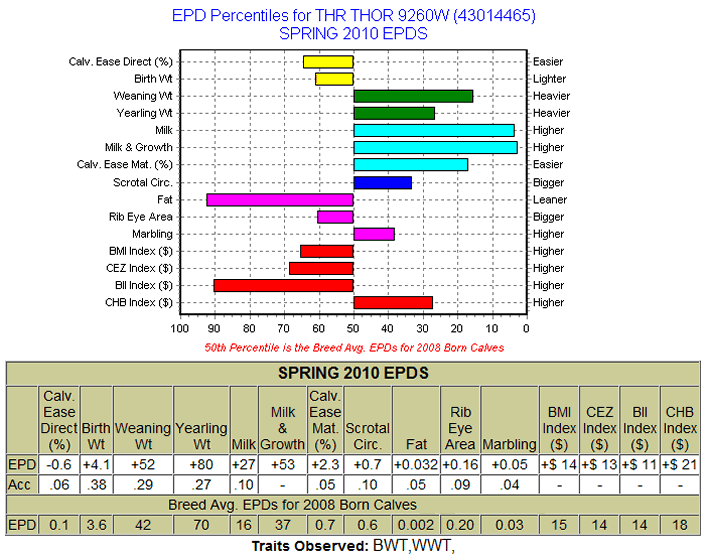Click the red BII Index bar
The width and height of the screenshot is (707, 558).
284,286
